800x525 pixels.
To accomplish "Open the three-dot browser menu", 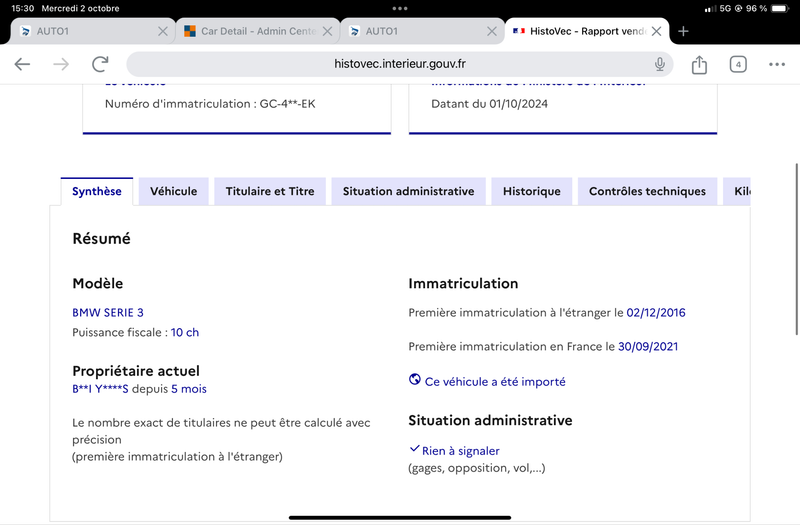I will click(x=777, y=64).
